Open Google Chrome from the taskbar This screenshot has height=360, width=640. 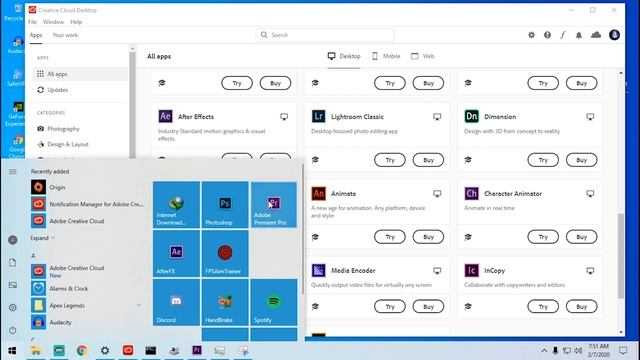coord(82,350)
